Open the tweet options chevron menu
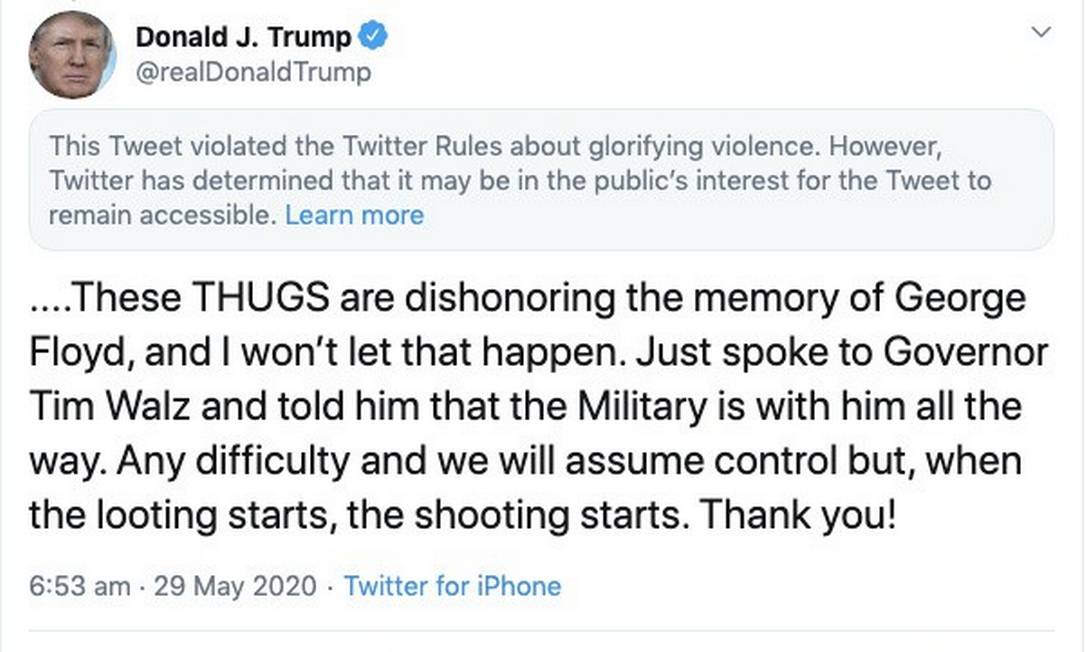 (x=1041, y=33)
